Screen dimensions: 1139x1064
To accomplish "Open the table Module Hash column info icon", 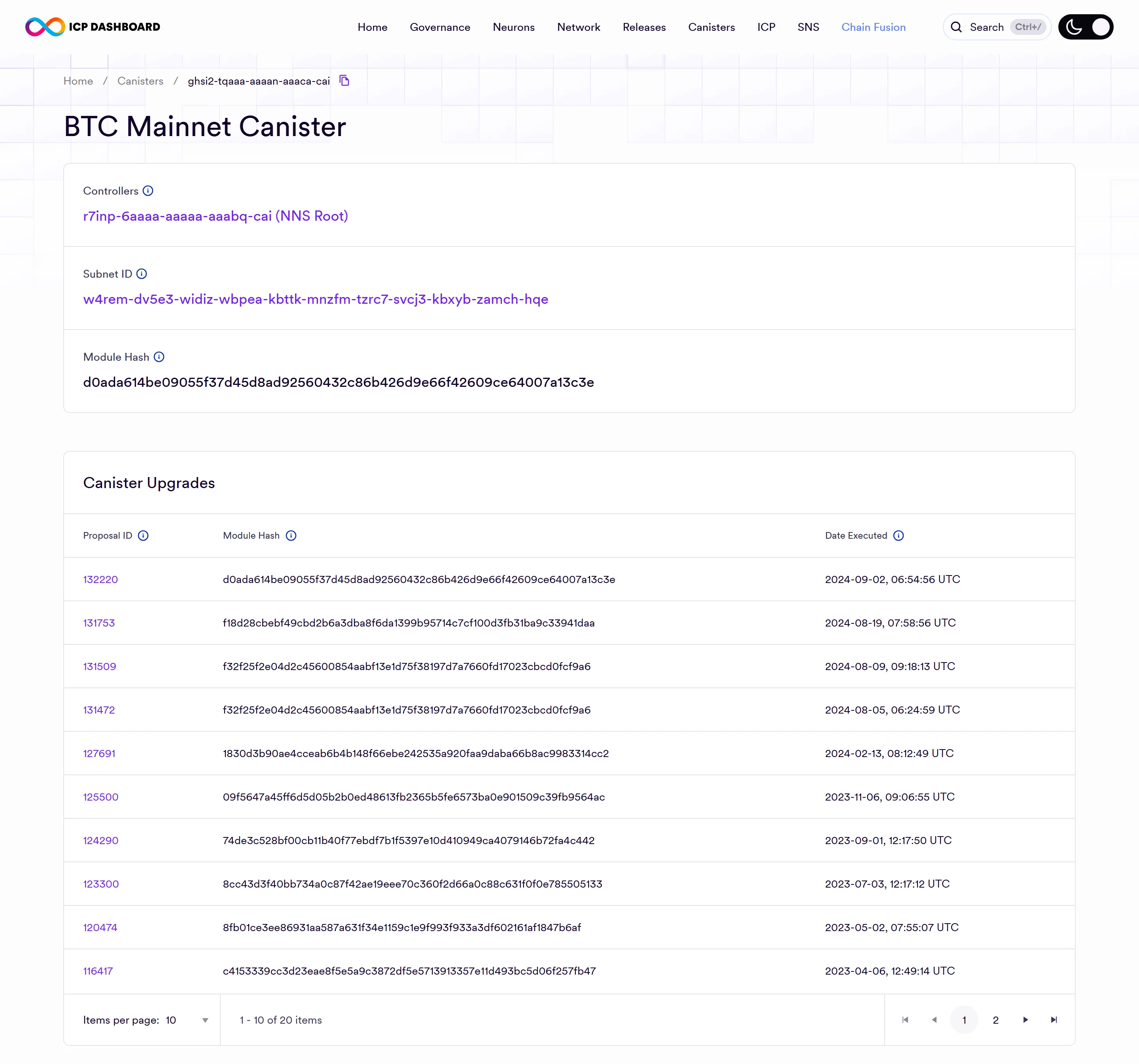I will point(291,536).
